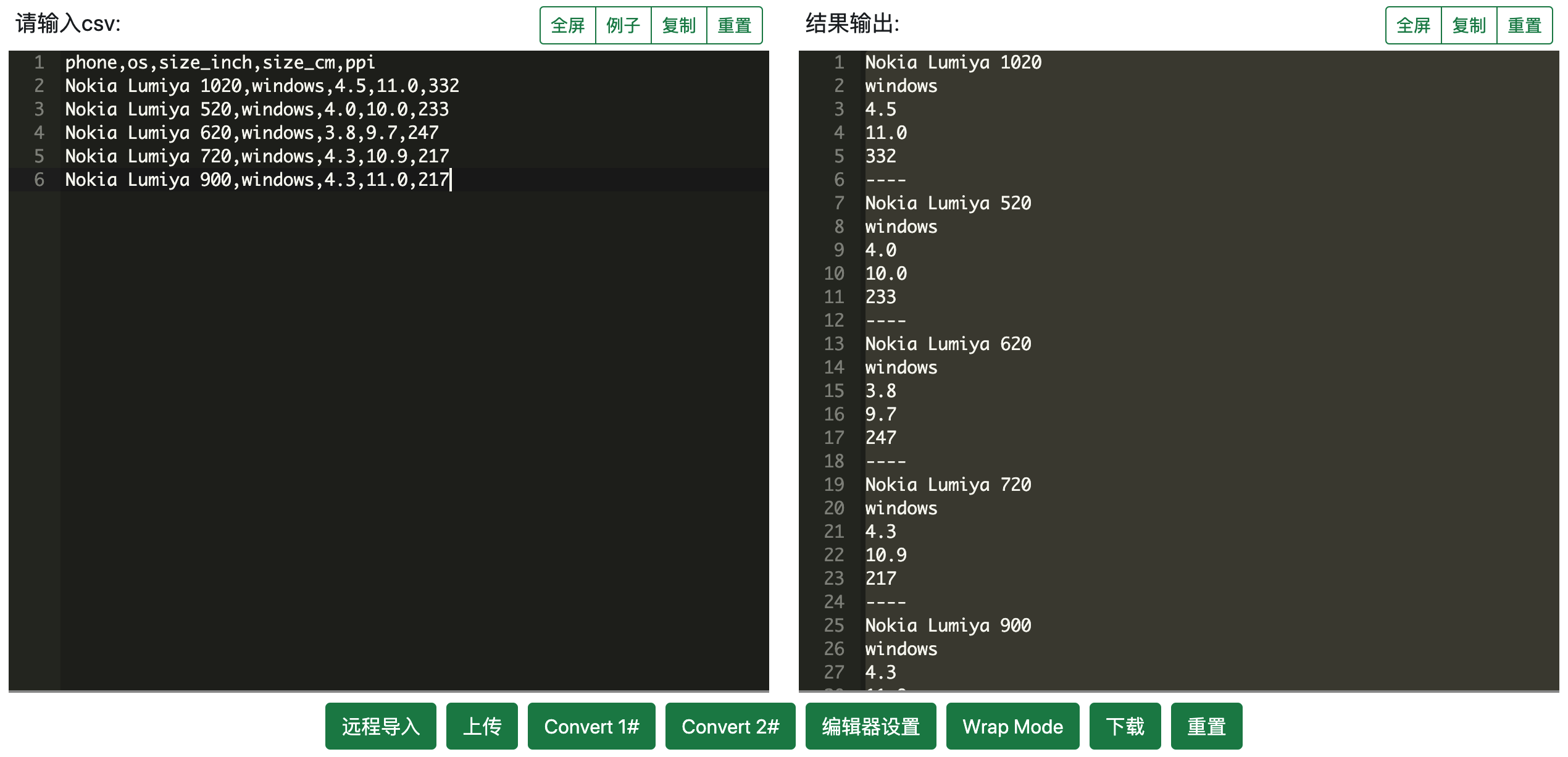This screenshot has width=1568, height=757.
Task: Click line number 6 in the input editor
Action: pos(40,180)
